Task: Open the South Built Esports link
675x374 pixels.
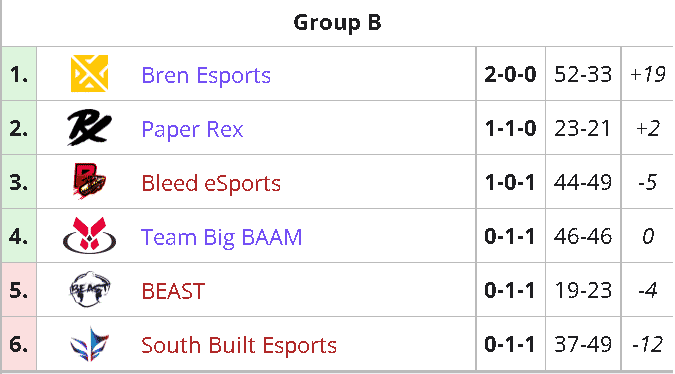Action: click(239, 345)
